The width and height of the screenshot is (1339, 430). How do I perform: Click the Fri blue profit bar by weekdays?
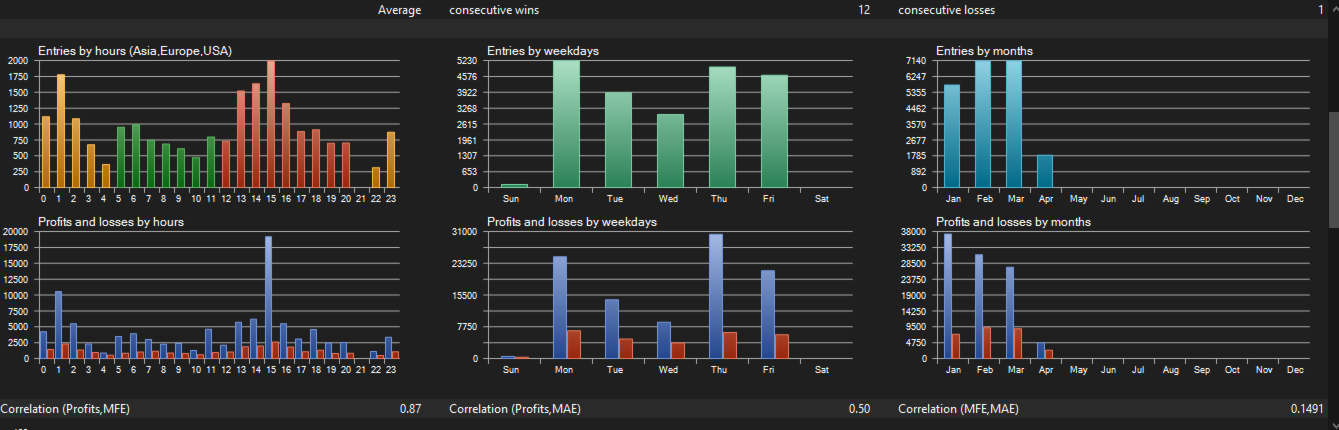pyautogui.click(x=768, y=314)
